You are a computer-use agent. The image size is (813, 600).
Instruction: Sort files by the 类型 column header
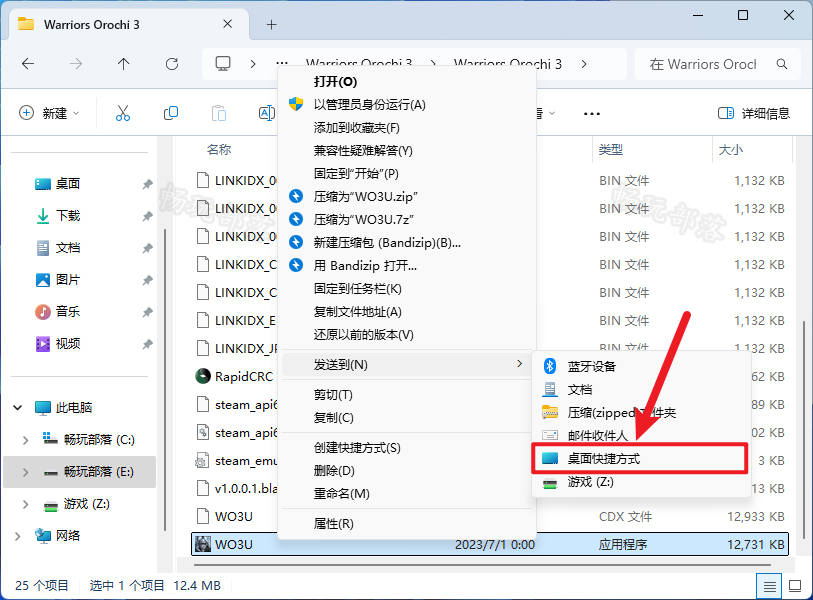click(x=610, y=150)
